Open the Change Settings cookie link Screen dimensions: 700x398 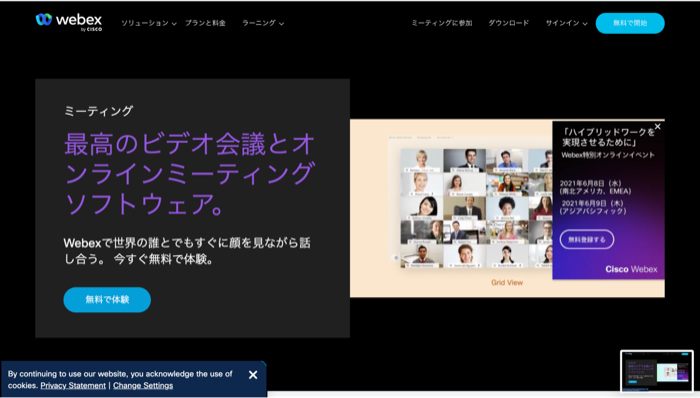click(143, 386)
